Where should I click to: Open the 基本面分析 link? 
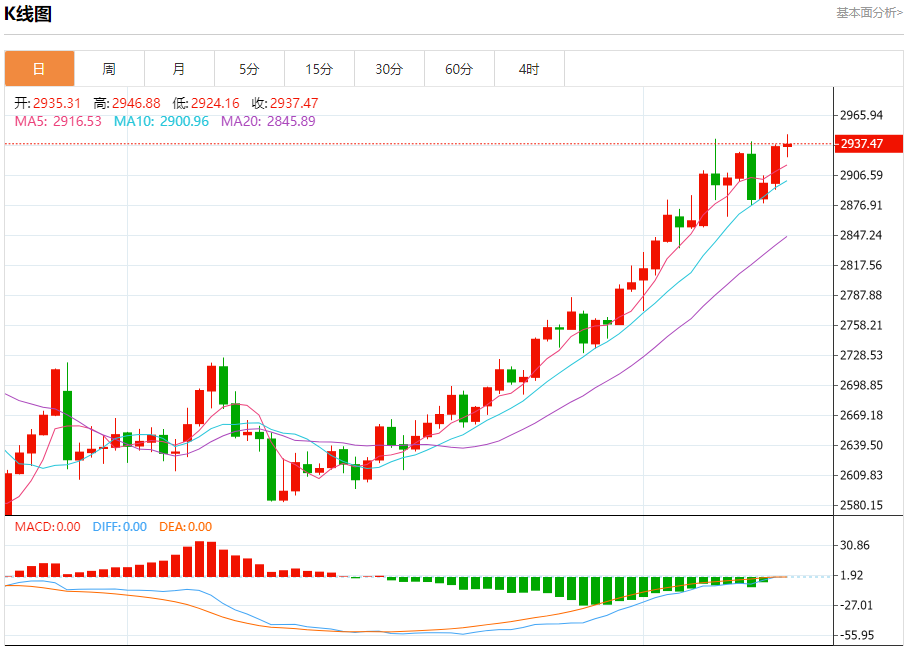[869, 13]
